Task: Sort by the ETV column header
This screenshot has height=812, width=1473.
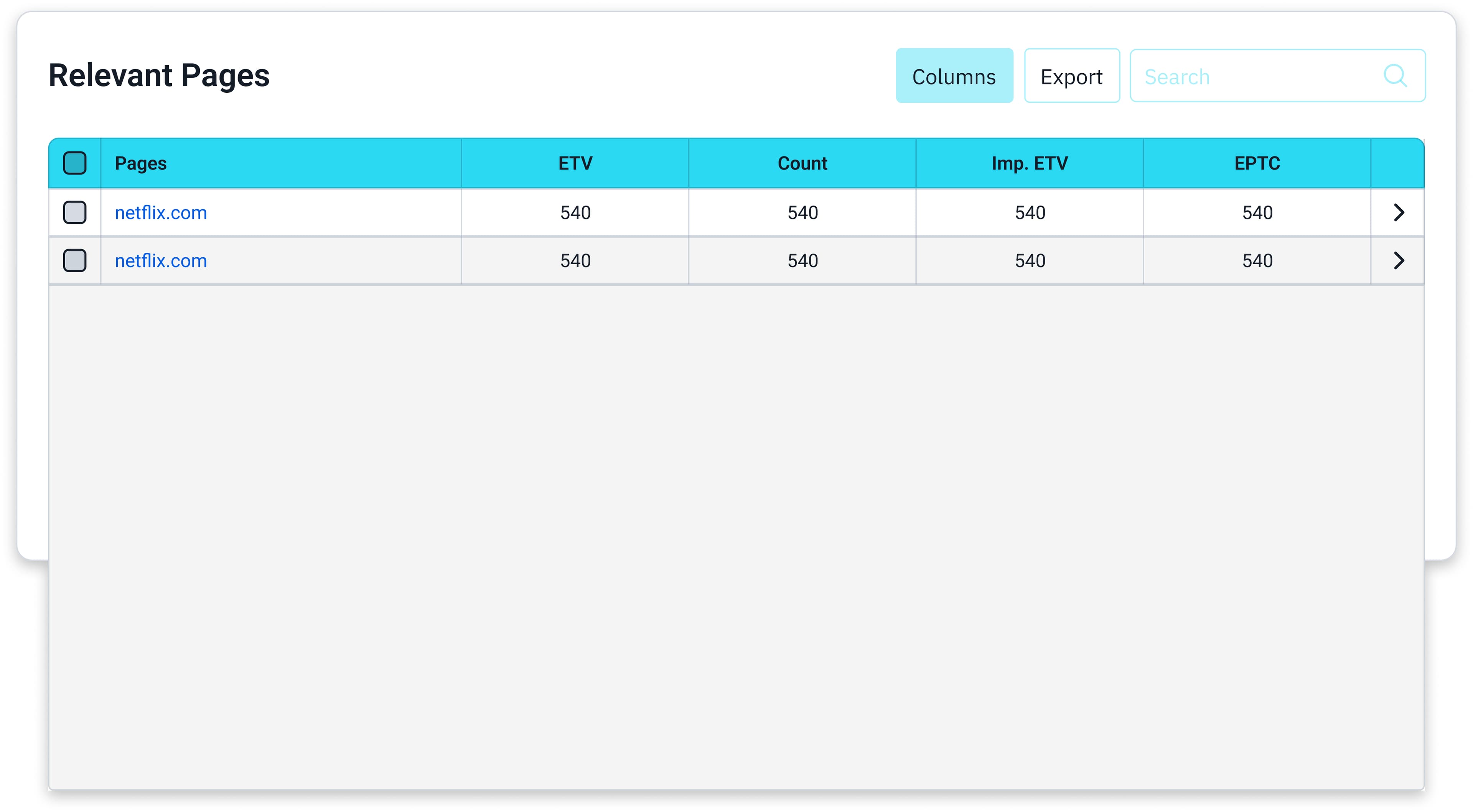Action: click(x=575, y=163)
